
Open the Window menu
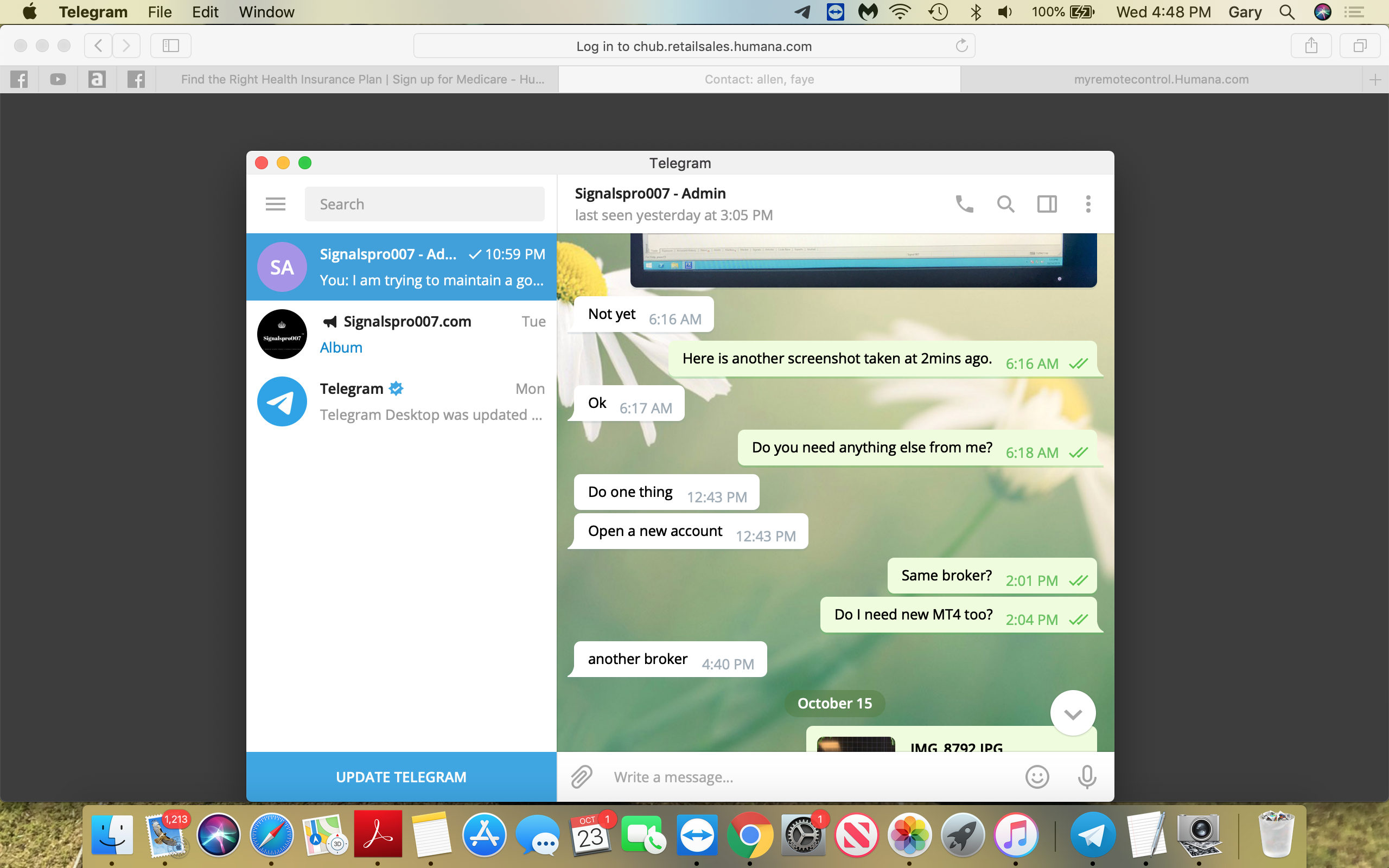tap(266, 12)
